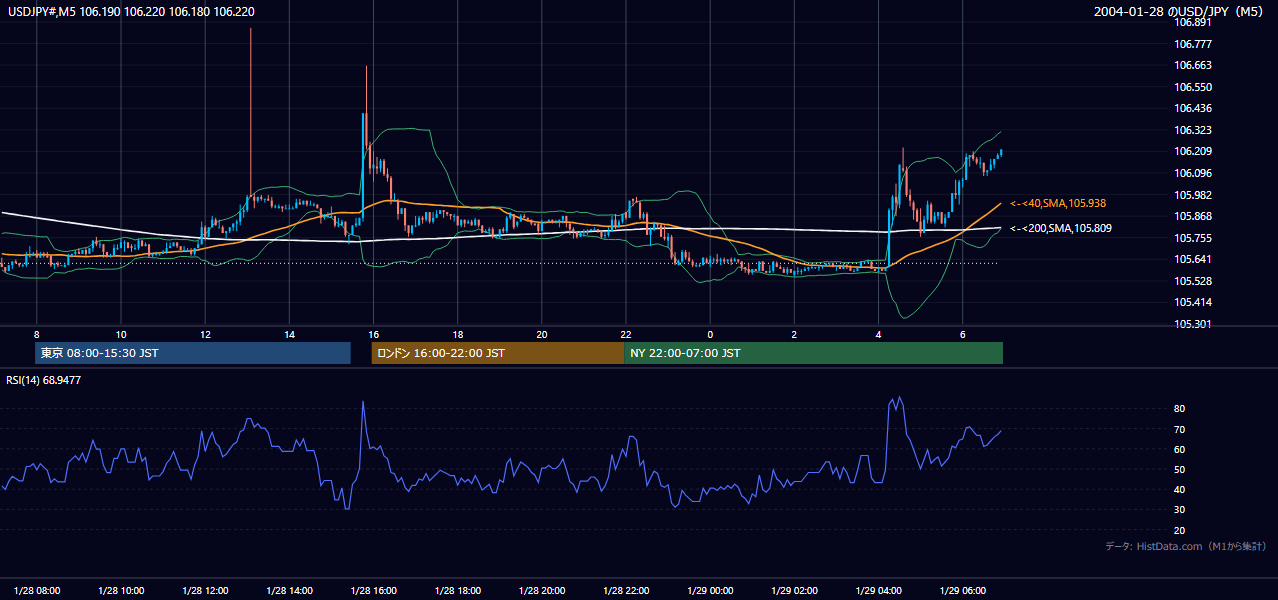Click hour label 18 under the price chart
Image resolution: width=1278 pixels, height=600 pixels.
click(457, 334)
